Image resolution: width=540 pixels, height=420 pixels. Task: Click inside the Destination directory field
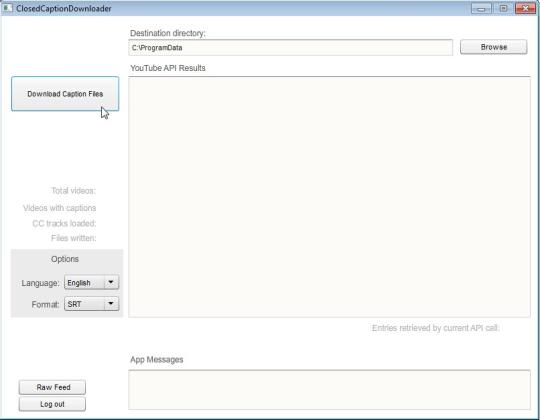tap(290, 48)
